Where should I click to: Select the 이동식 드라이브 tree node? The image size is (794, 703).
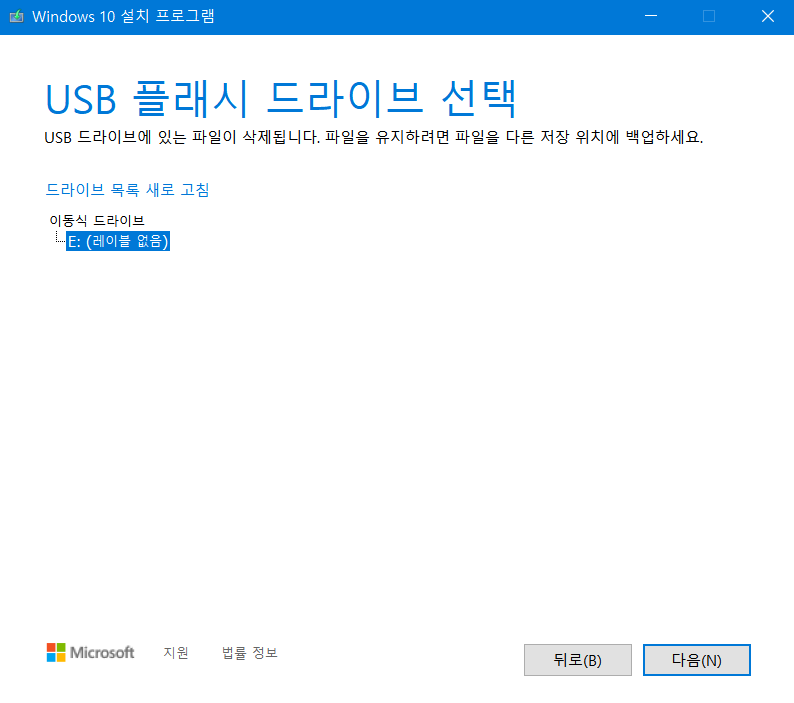97,220
